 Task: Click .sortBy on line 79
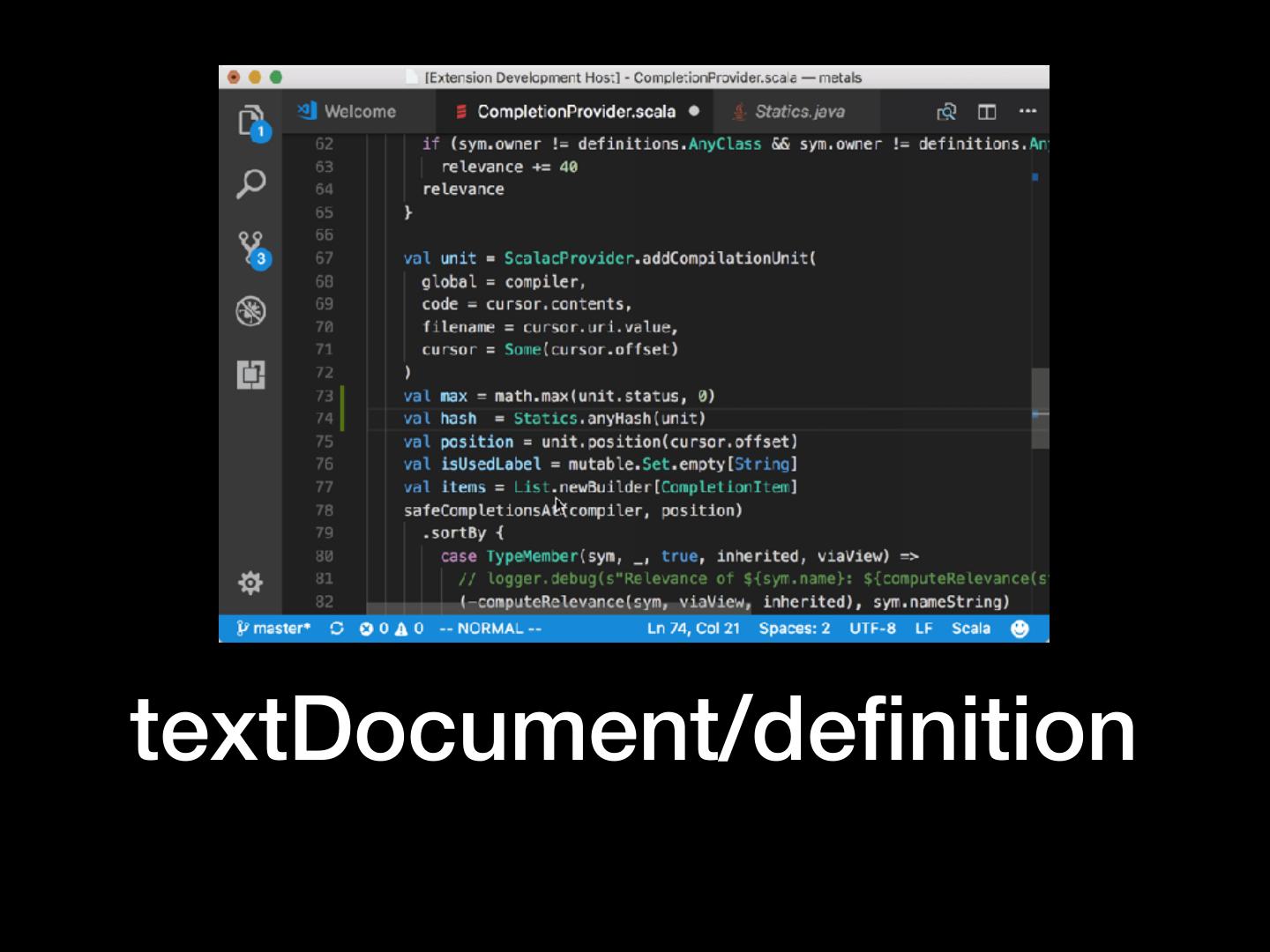tap(453, 533)
